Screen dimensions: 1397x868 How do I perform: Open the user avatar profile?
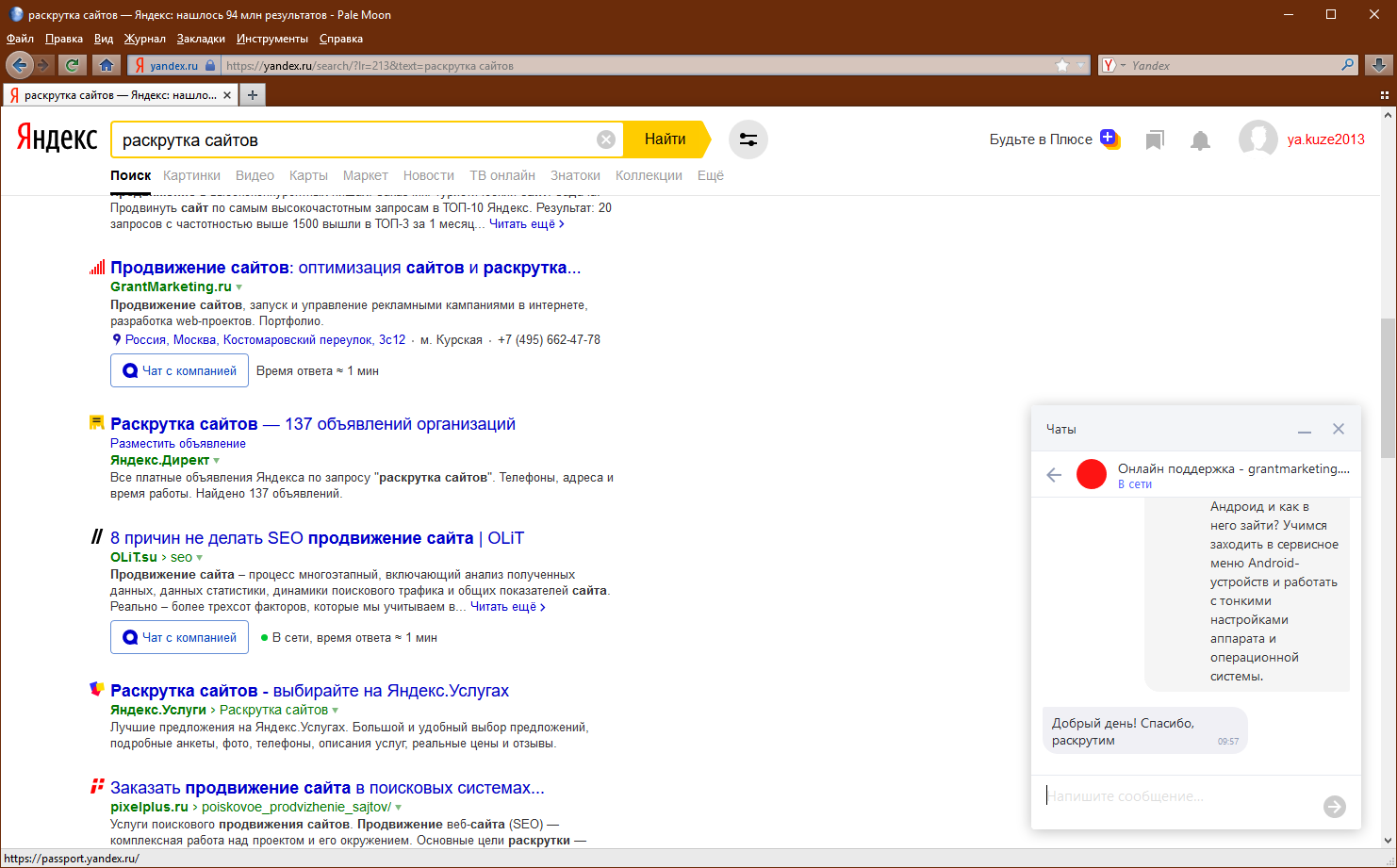tap(1257, 139)
